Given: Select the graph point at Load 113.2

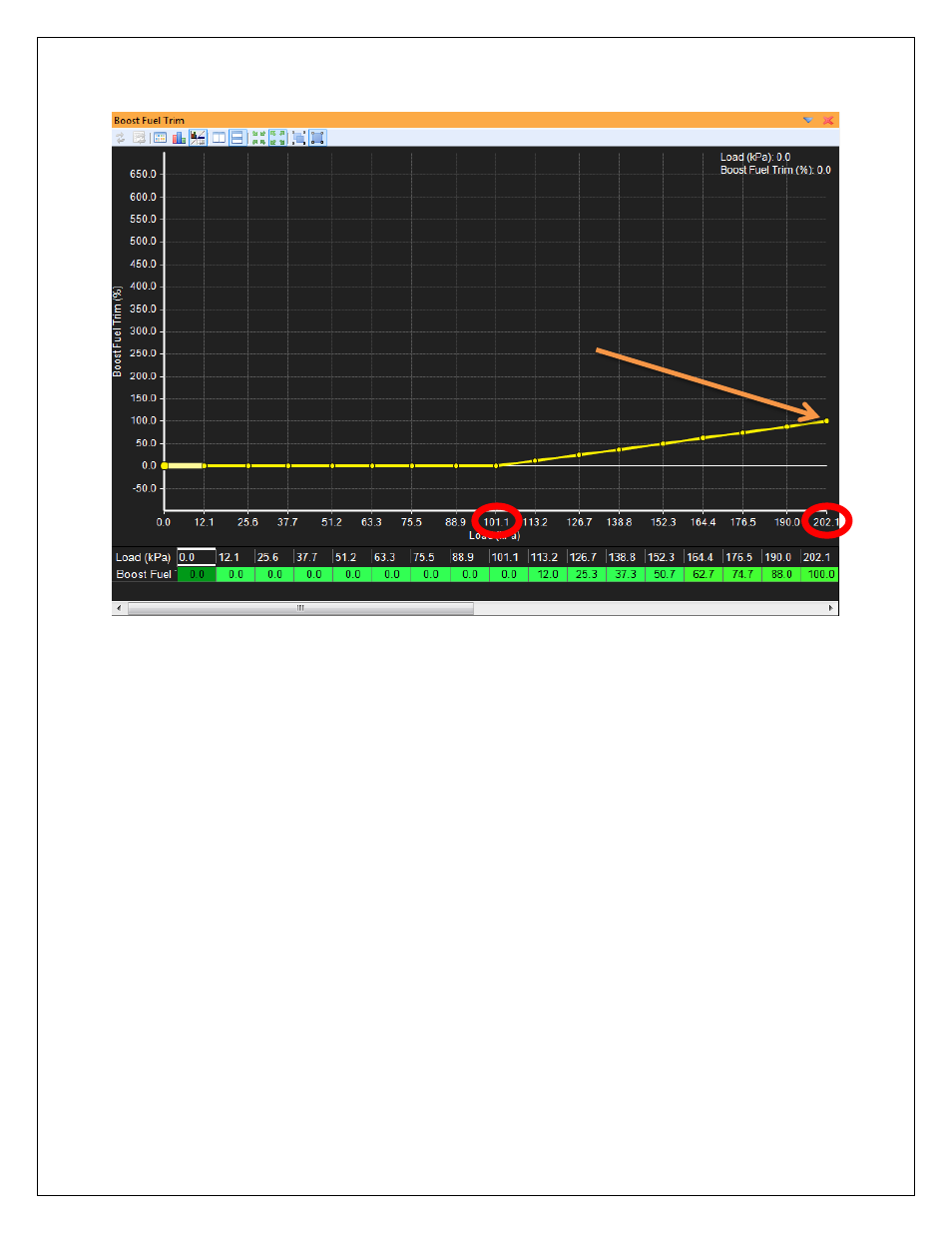Looking at the screenshot, I should pos(536,460).
